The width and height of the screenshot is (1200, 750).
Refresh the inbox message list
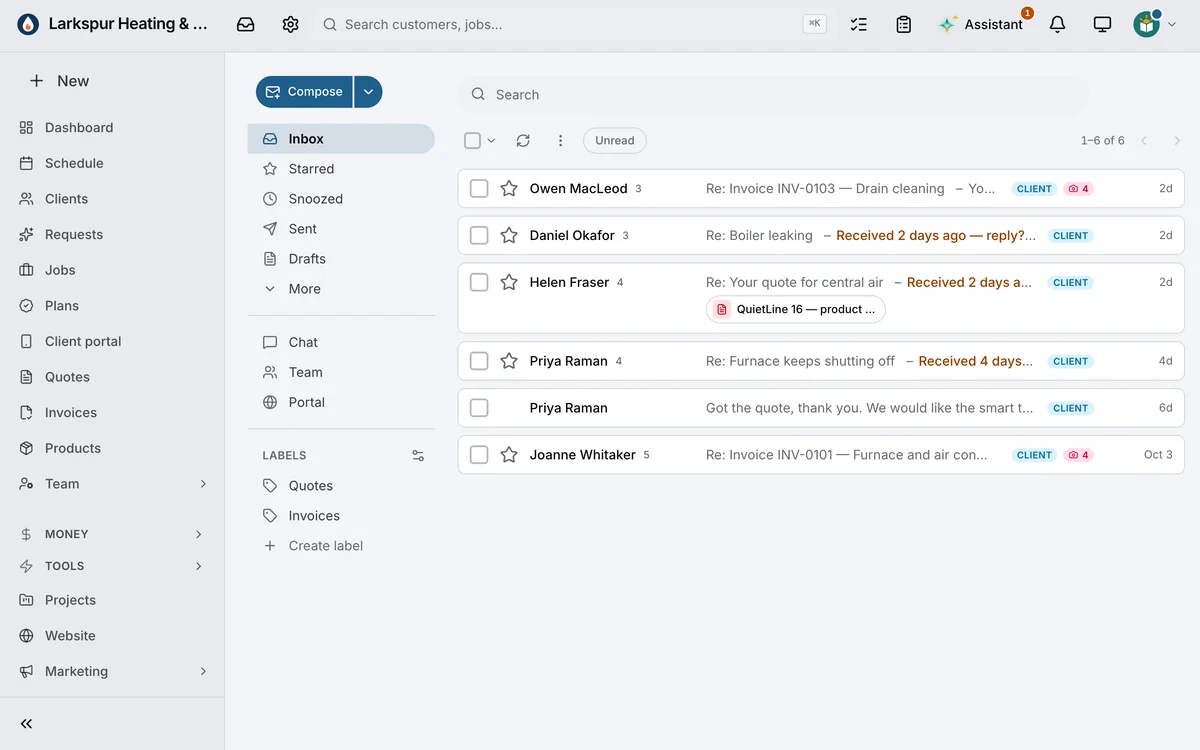click(x=523, y=141)
